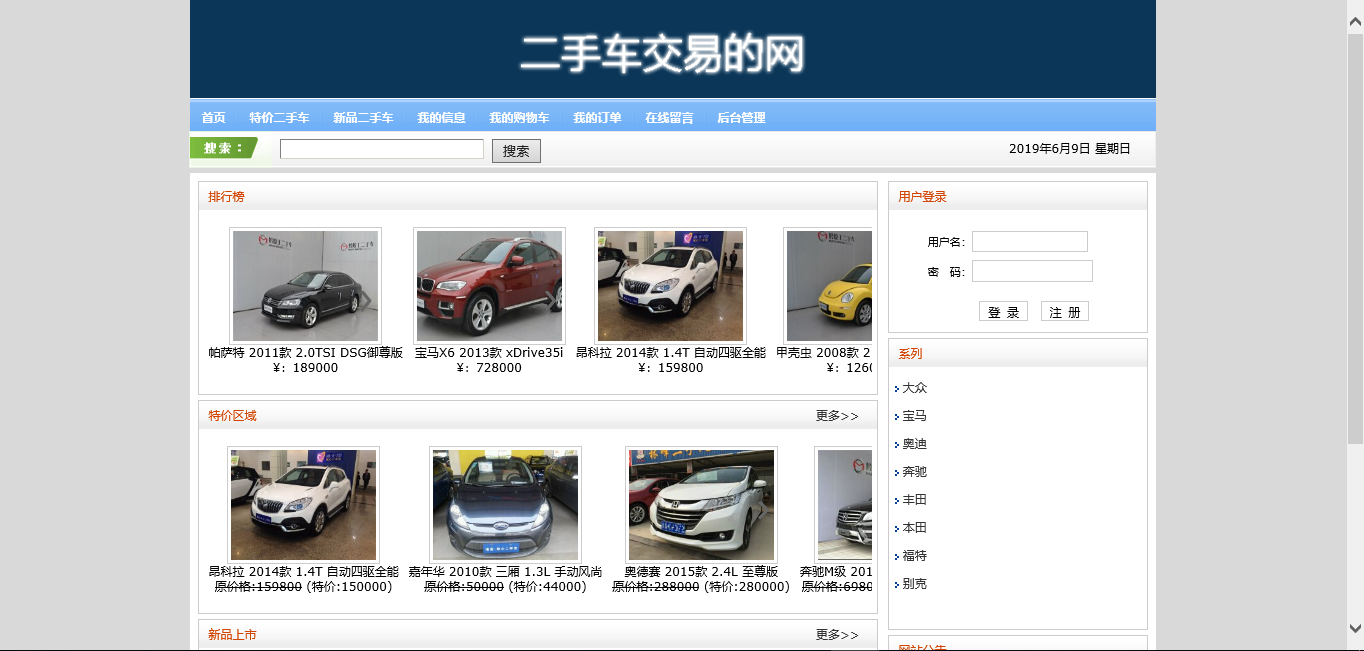
Task: Open the 大众 series link
Action: pyautogui.click(x=914, y=388)
